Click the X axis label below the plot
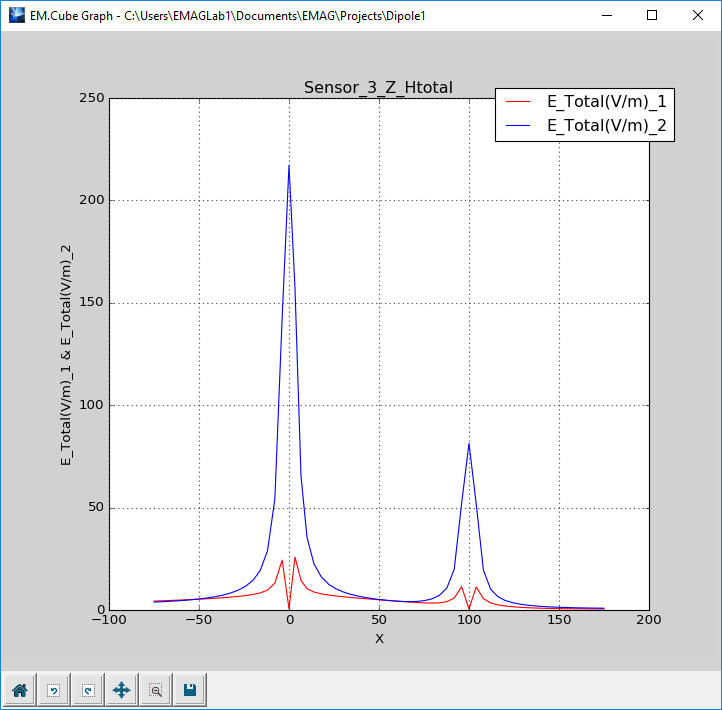Viewport: 722px width, 710px height. tap(379, 639)
